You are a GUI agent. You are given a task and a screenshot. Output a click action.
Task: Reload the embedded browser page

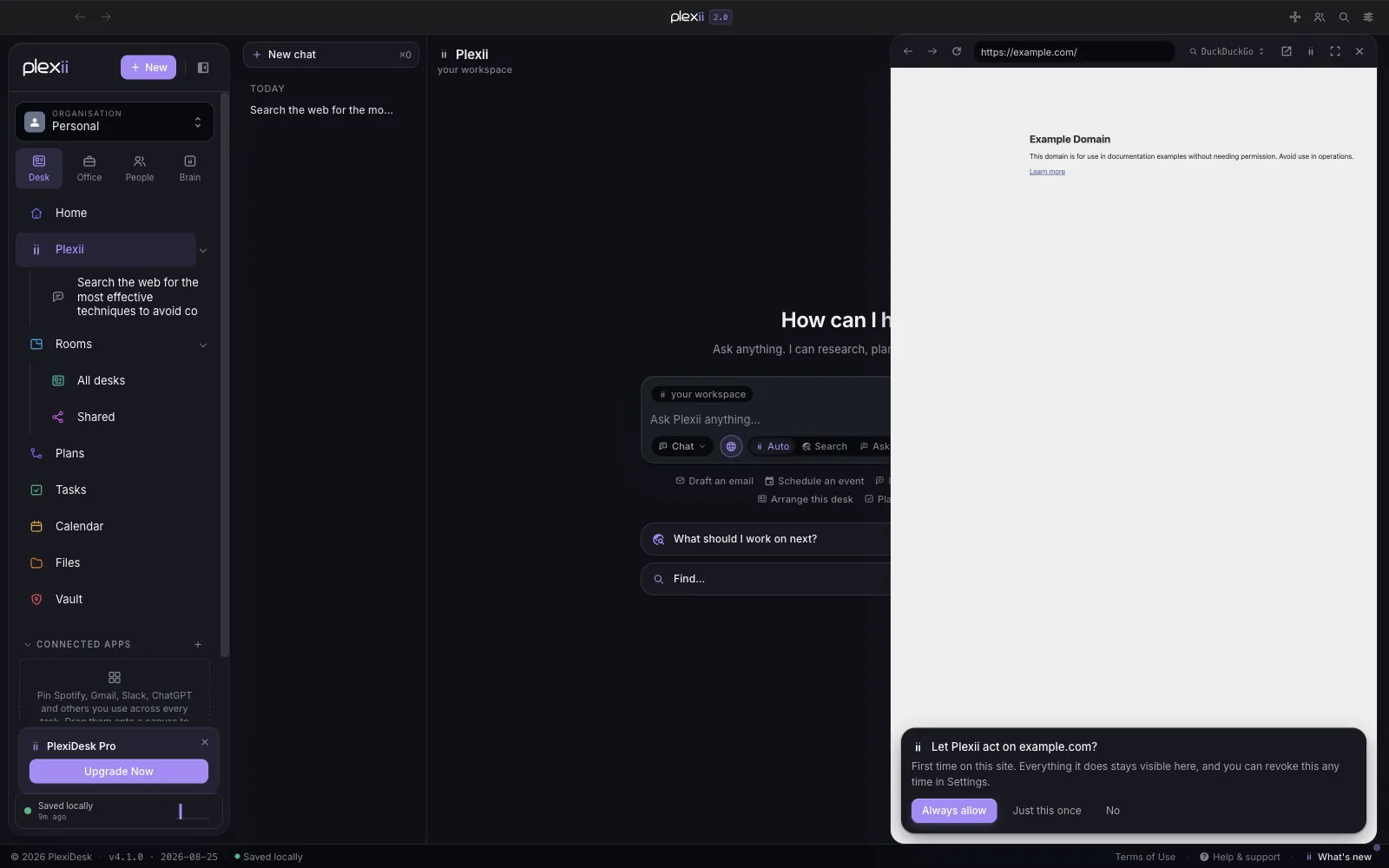[x=957, y=52]
